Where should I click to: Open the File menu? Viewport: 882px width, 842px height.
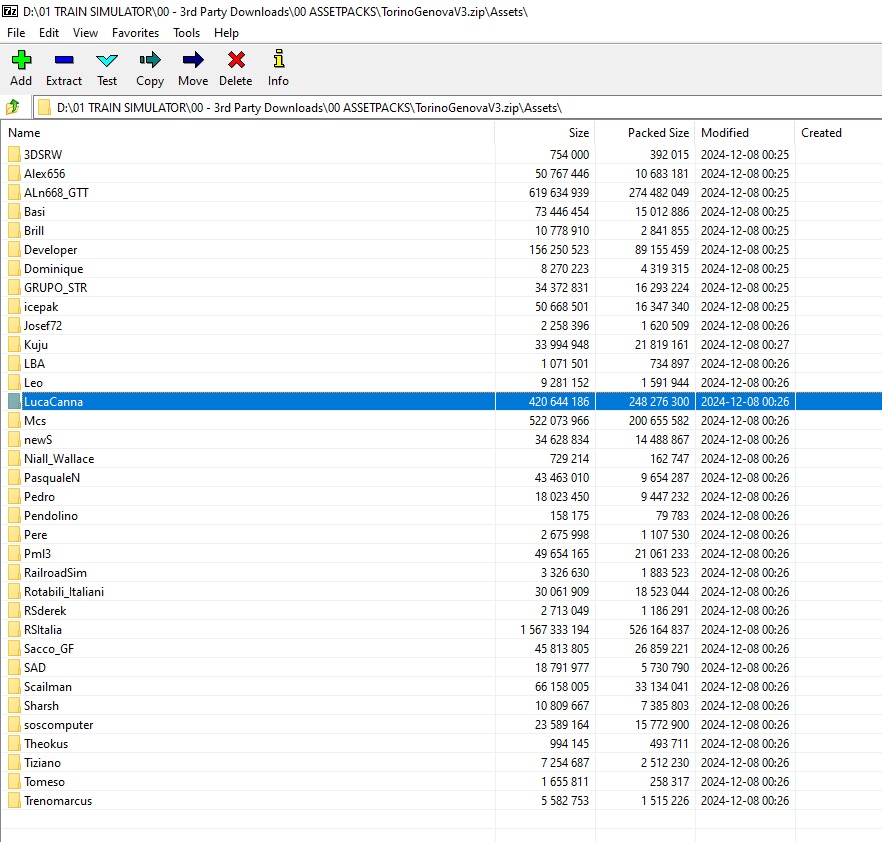click(16, 33)
